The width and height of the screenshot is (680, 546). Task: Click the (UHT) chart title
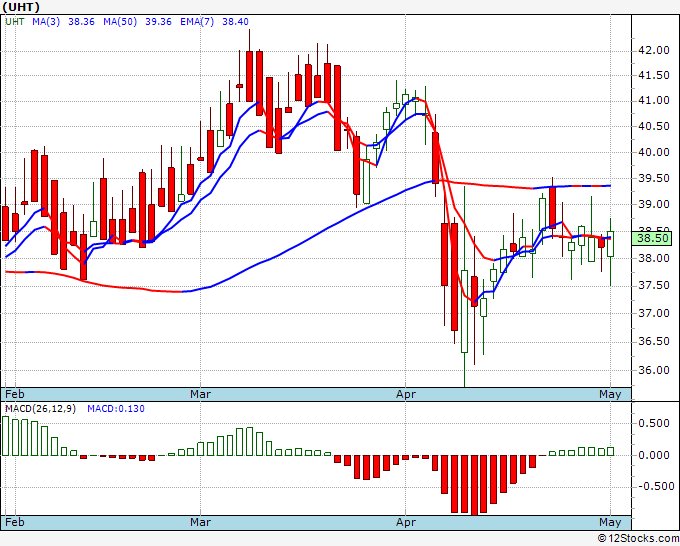pyautogui.click(x=21, y=7)
